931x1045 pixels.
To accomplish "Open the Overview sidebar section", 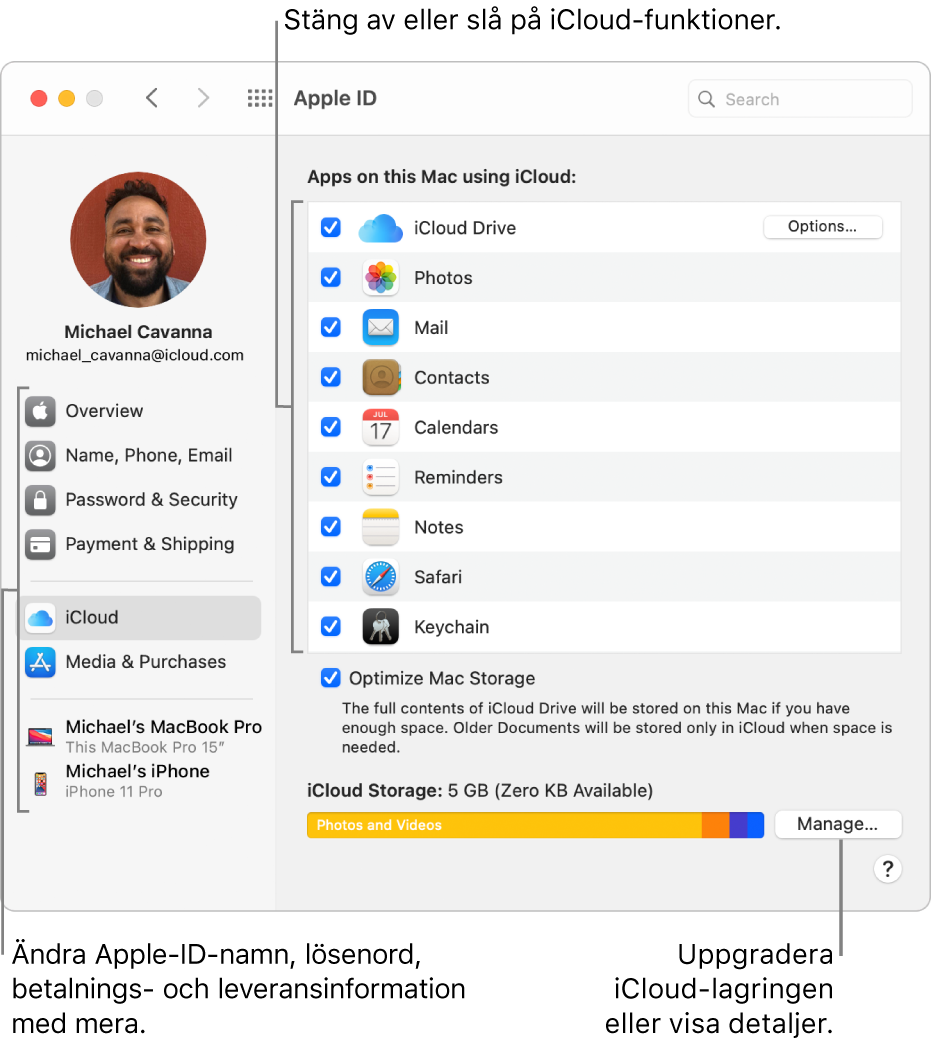I will click(x=104, y=411).
